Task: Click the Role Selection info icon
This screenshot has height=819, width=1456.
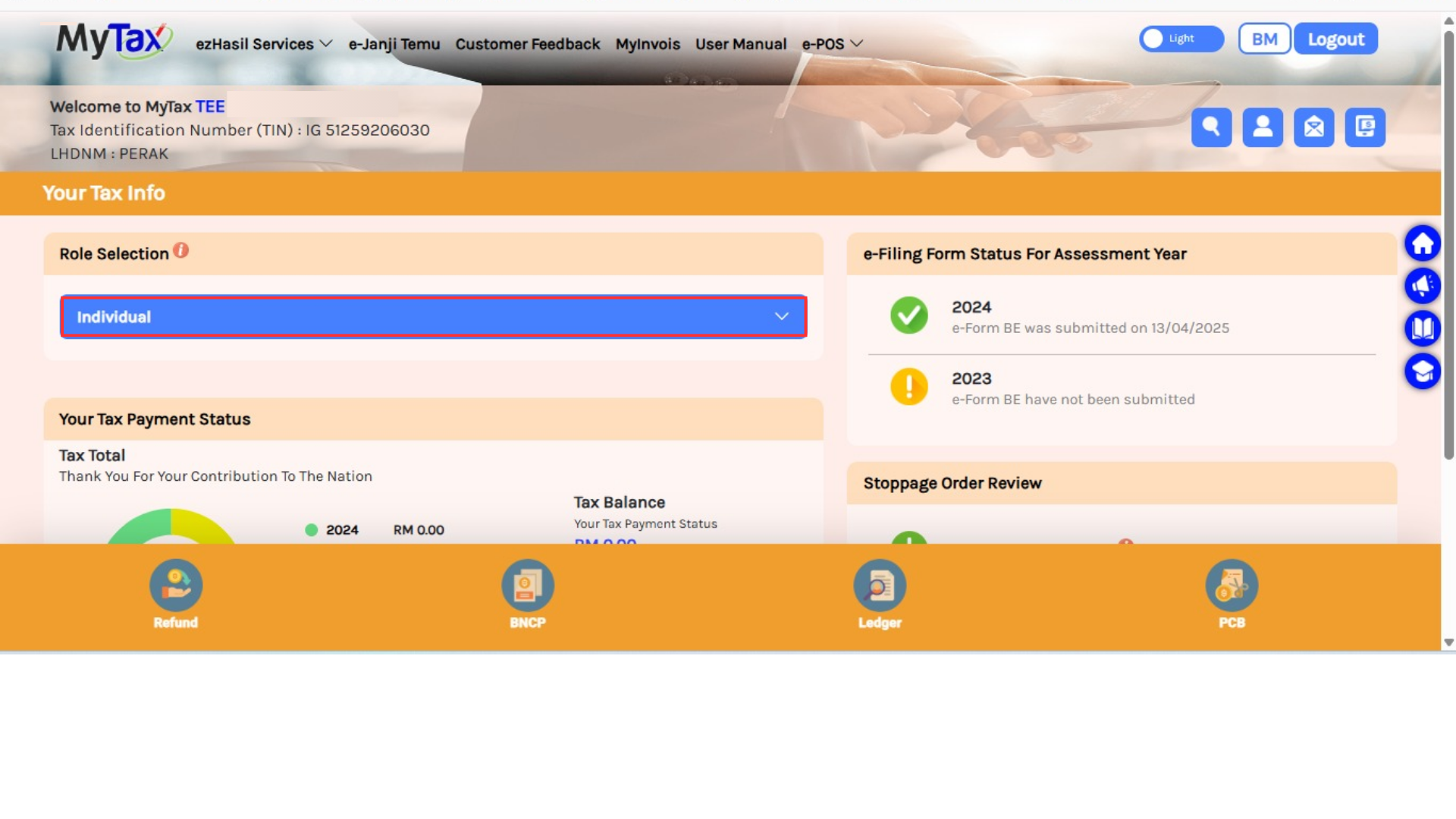Action: tap(180, 251)
